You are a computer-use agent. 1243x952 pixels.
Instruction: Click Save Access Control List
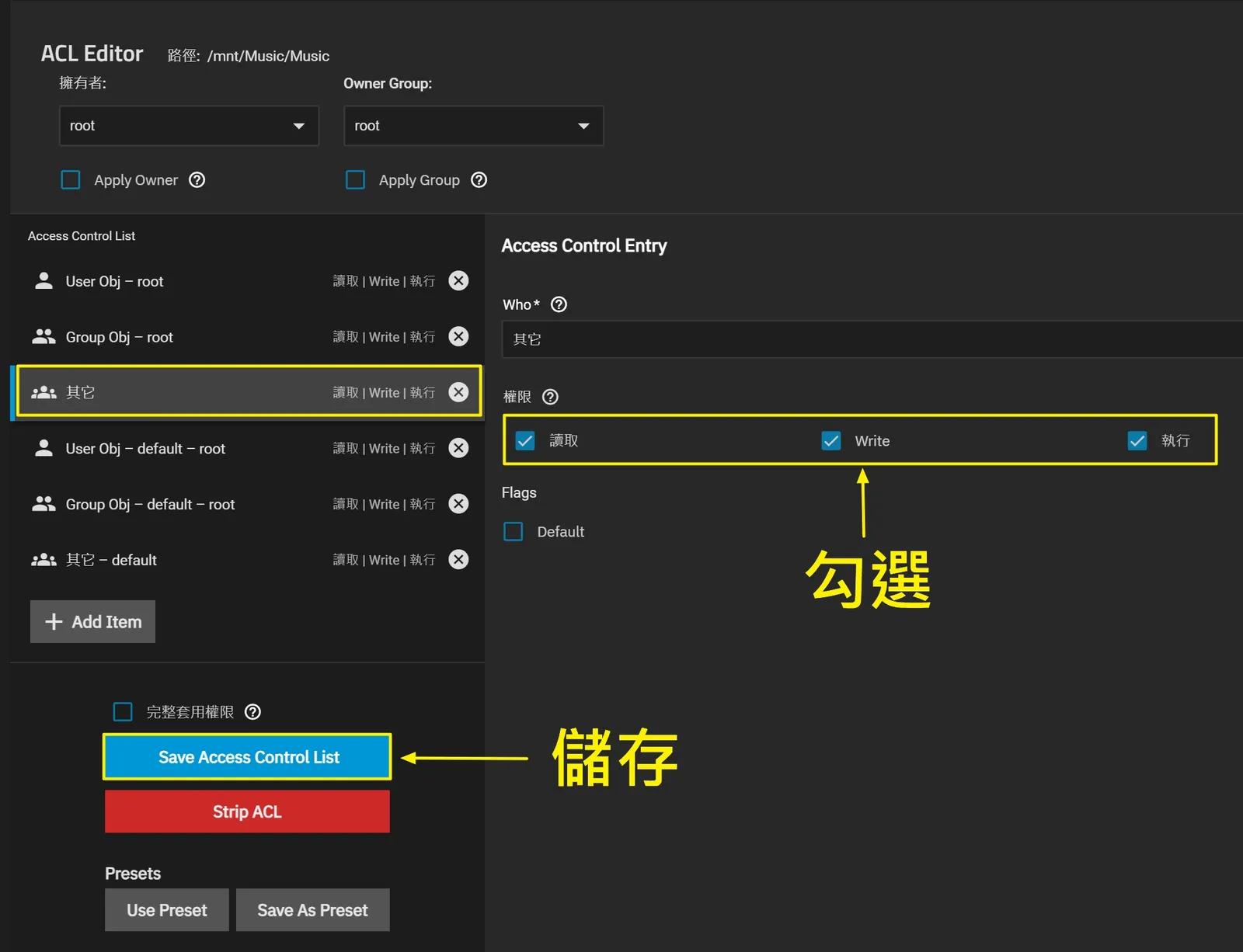point(247,757)
